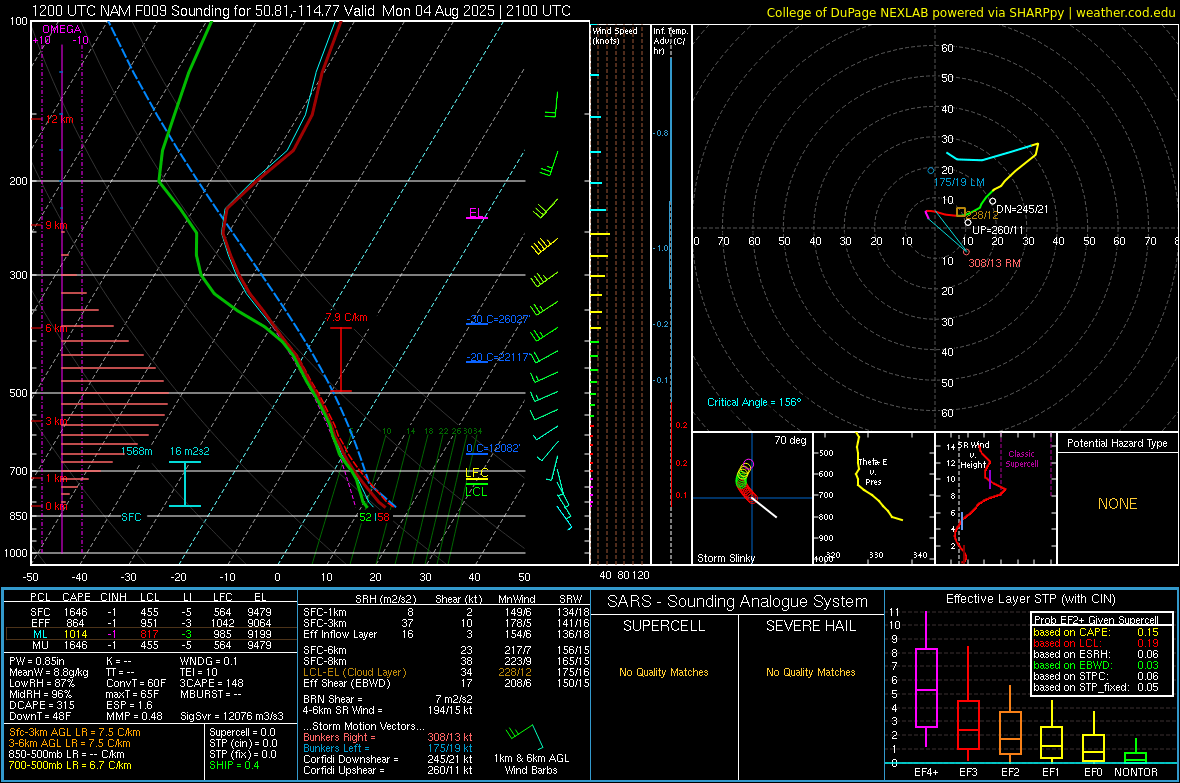Click the 0 C=12082' freezing level label
Viewport: 1180px width, 783px height.
tap(493, 449)
